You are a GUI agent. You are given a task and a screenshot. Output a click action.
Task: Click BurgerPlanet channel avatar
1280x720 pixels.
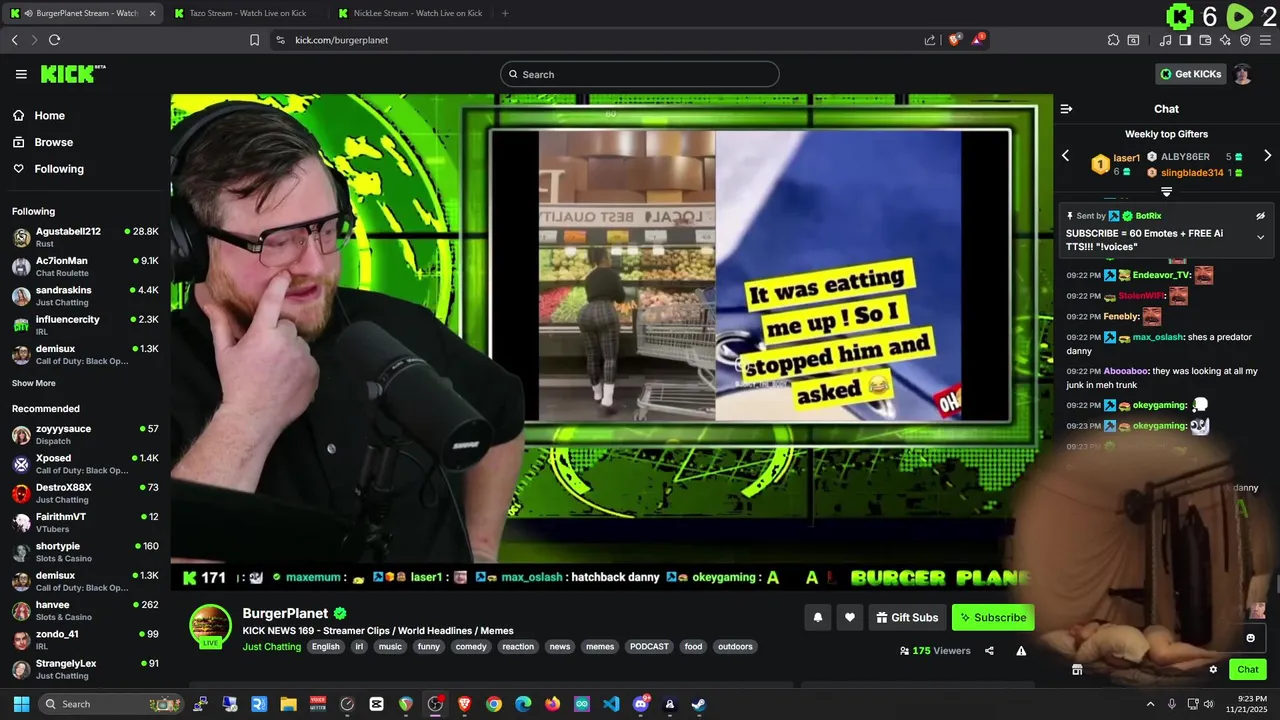(210, 626)
